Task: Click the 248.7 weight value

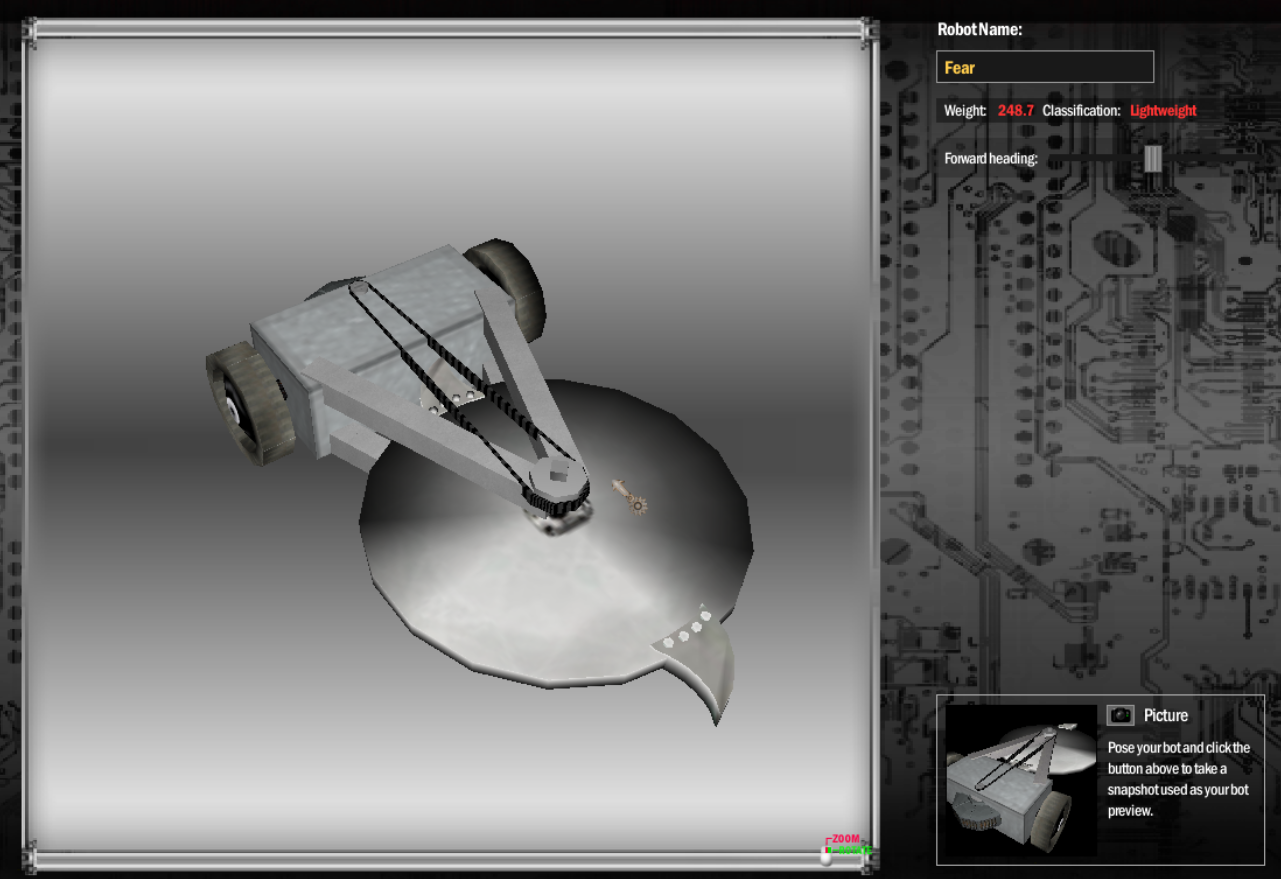Action: (x=1015, y=111)
